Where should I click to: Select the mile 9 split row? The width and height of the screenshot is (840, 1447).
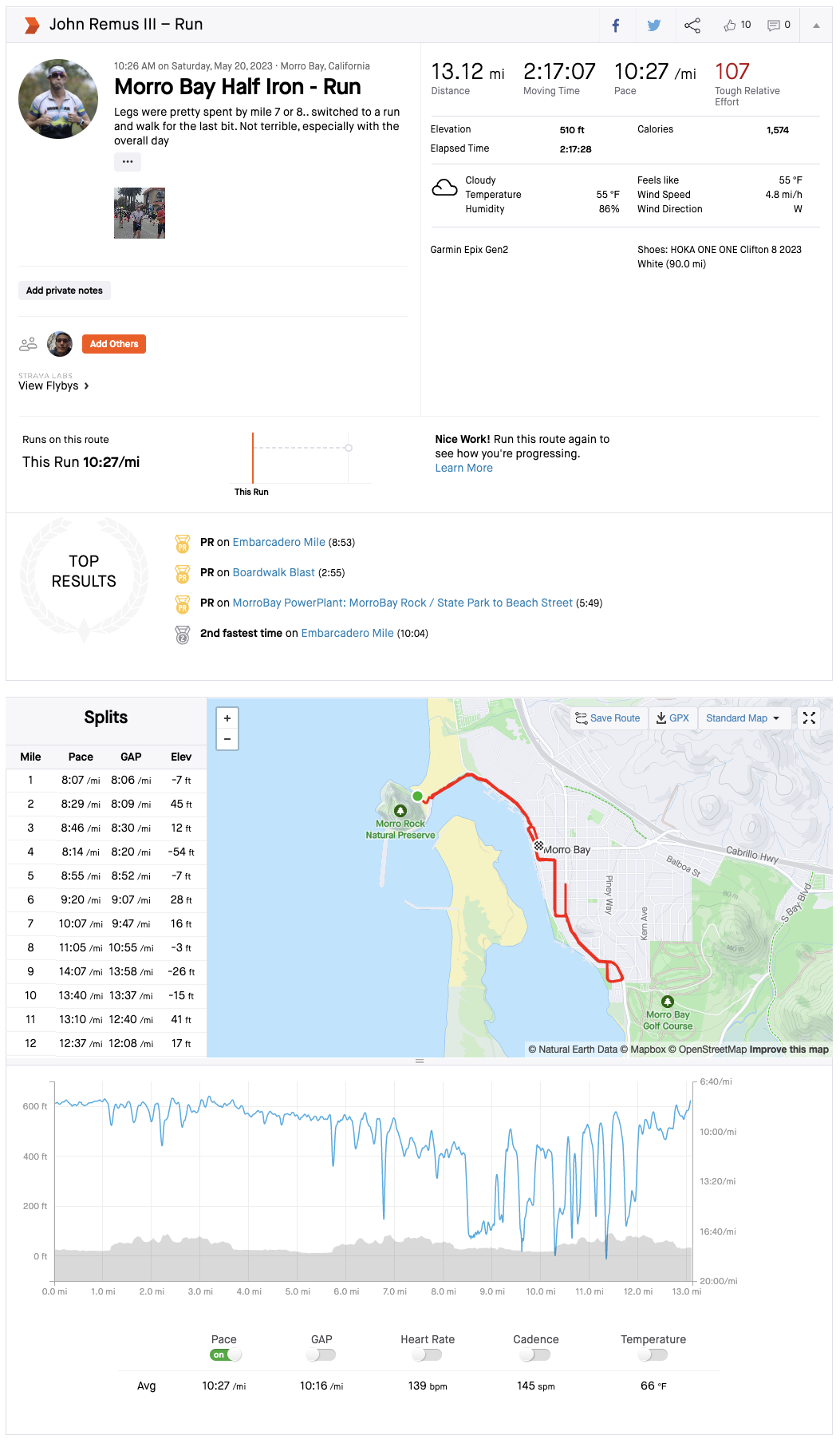click(106, 971)
